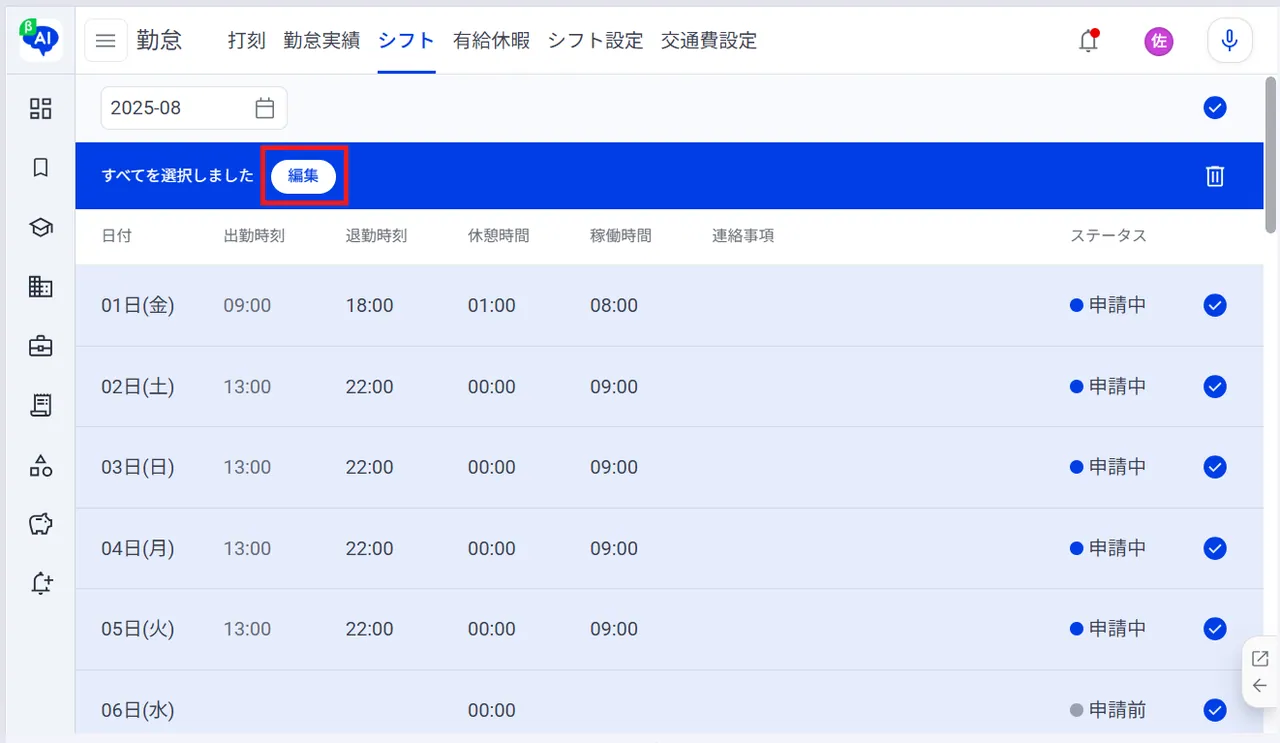Screen dimensions: 1280x743
Task: Uncheck the 06日(水) row checkbox
Action: click(1215, 710)
